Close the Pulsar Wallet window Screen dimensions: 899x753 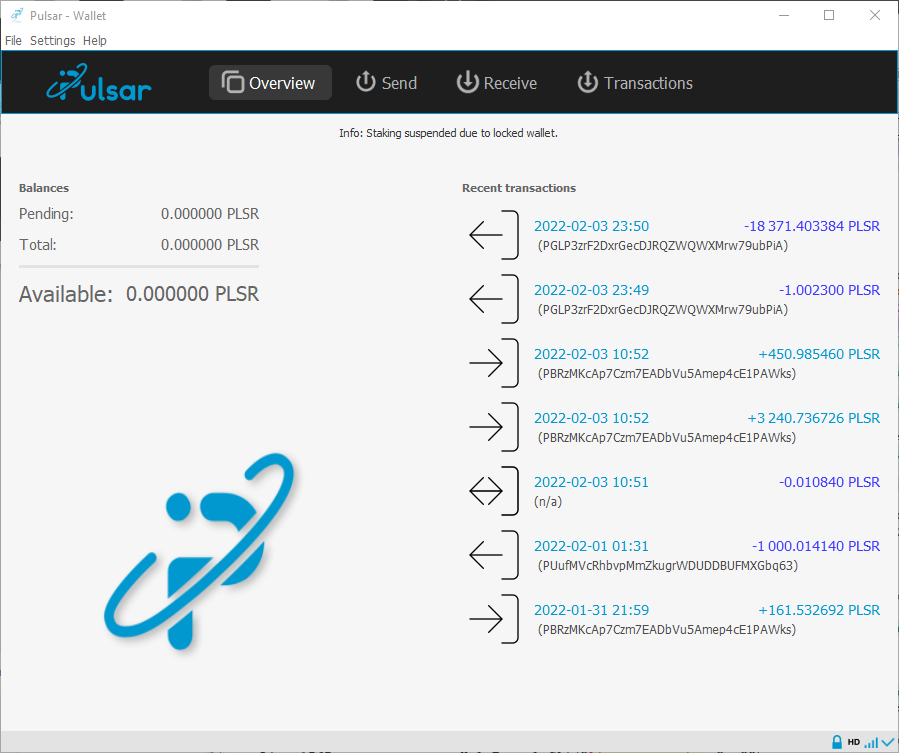[x=875, y=15]
